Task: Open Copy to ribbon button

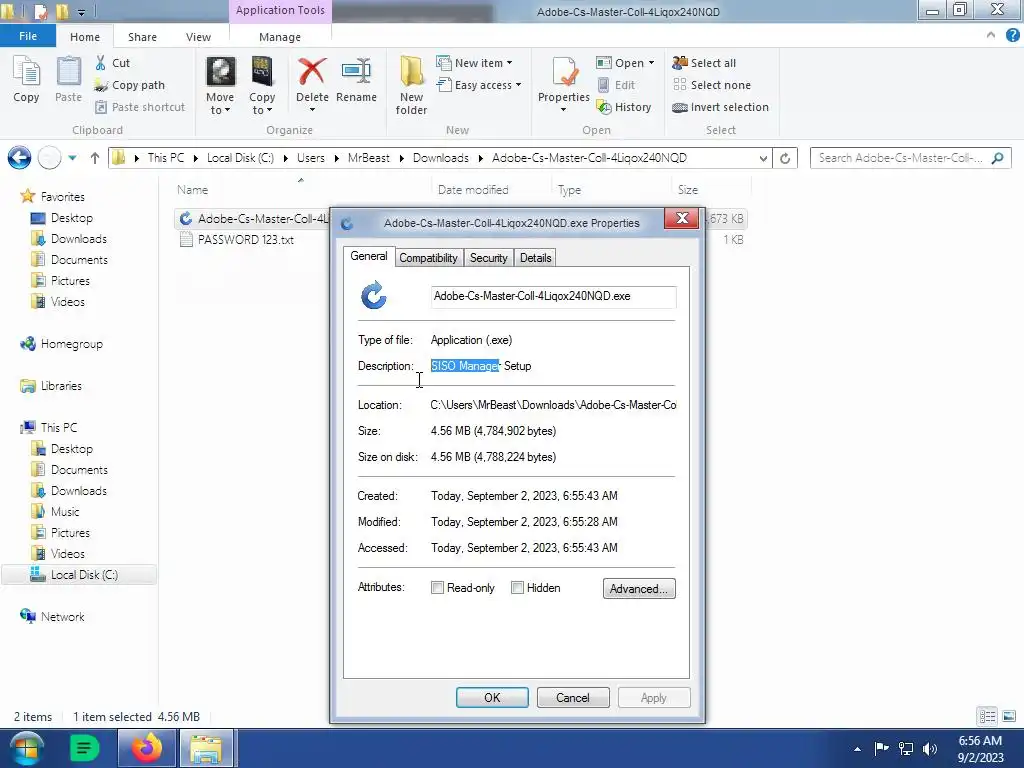Action: (x=262, y=86)
